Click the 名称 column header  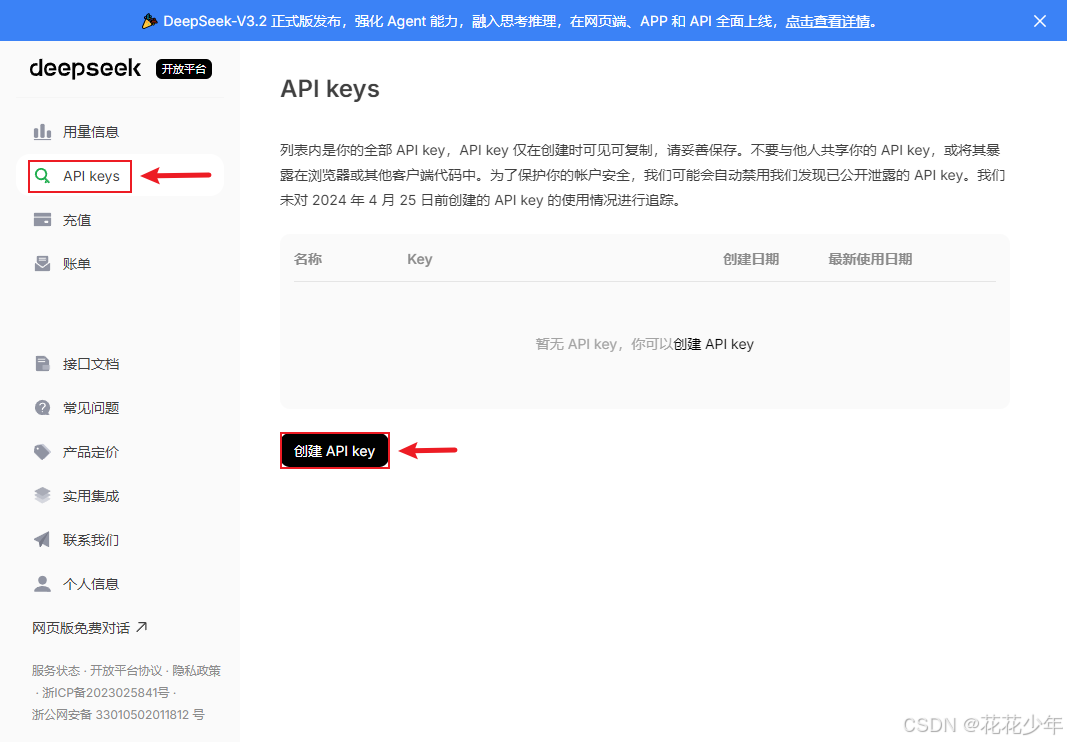[308, 259]
